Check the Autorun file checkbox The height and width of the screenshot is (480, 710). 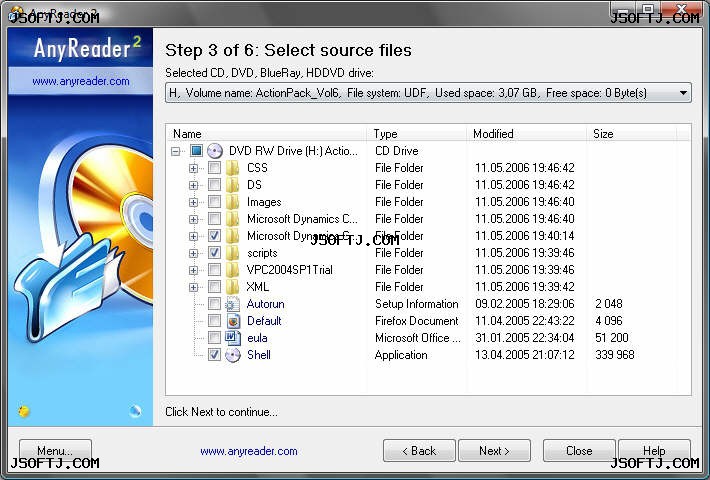coord(214,304)
